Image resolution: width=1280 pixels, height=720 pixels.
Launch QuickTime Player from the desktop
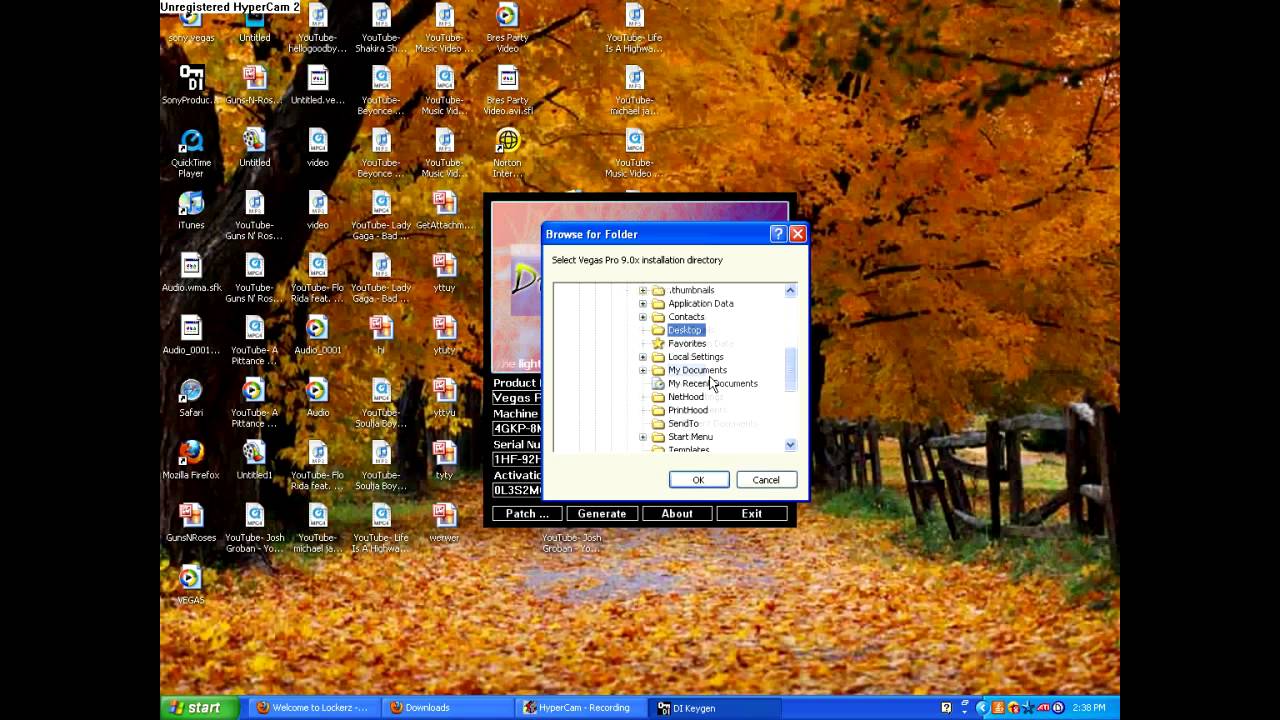click(191, 152)
